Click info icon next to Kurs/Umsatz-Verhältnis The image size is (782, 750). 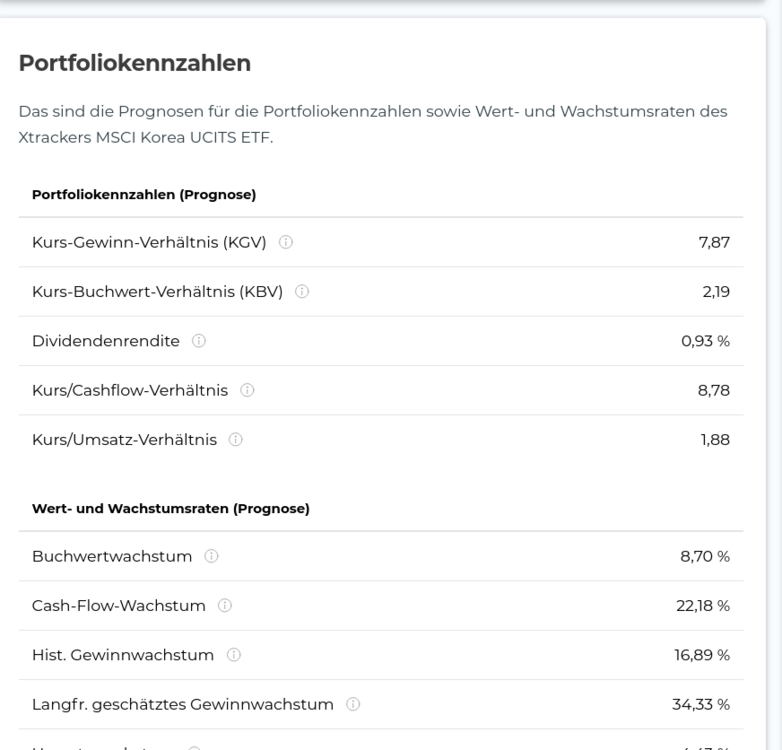pos(235,440)
